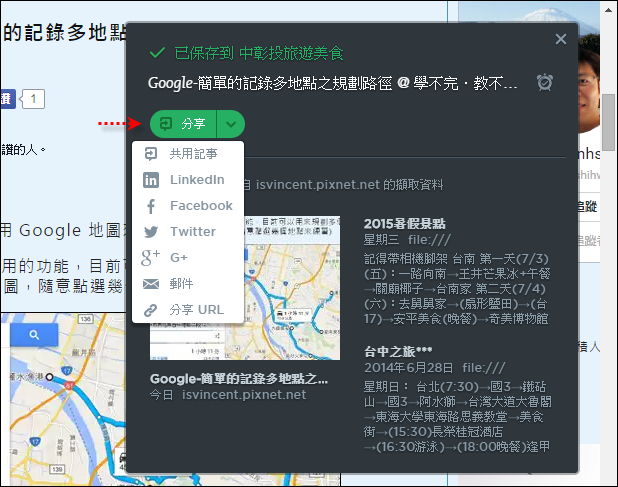Select 共用記事 from share menu

point(188,154)
